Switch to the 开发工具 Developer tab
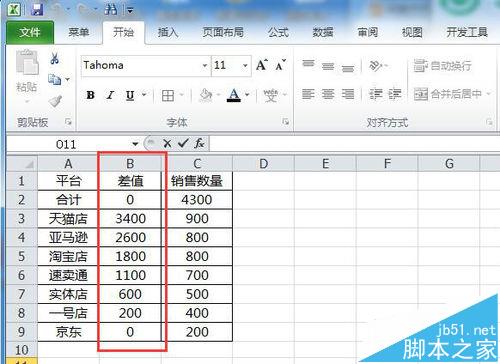The image size is (500, 364). 467,32
